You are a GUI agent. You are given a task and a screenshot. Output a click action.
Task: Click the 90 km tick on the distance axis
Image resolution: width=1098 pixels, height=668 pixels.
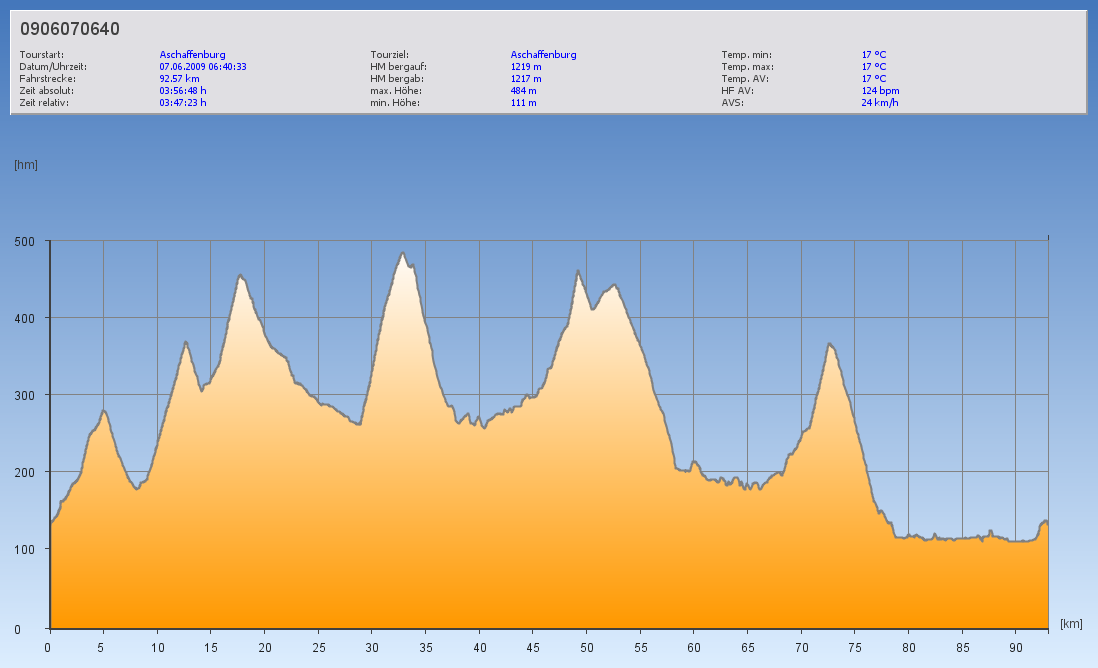pos(1015,648)
